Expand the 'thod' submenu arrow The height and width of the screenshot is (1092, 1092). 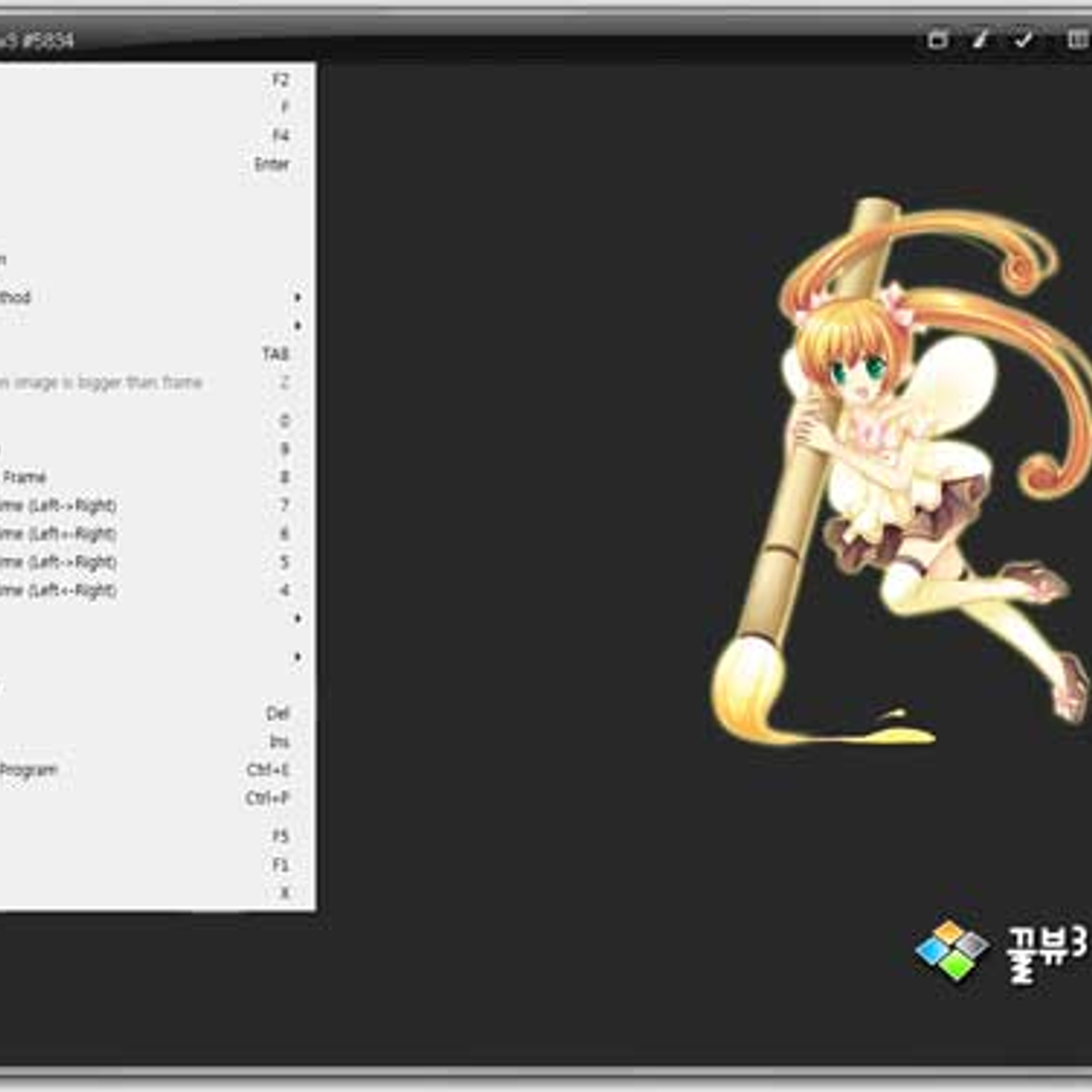298,298
